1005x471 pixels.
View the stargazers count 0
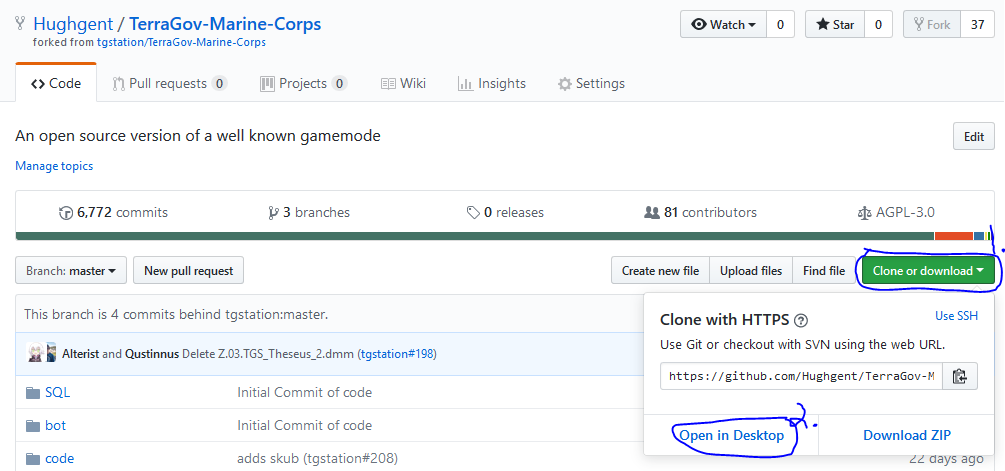pyautogui.click(x=878, y=25)
